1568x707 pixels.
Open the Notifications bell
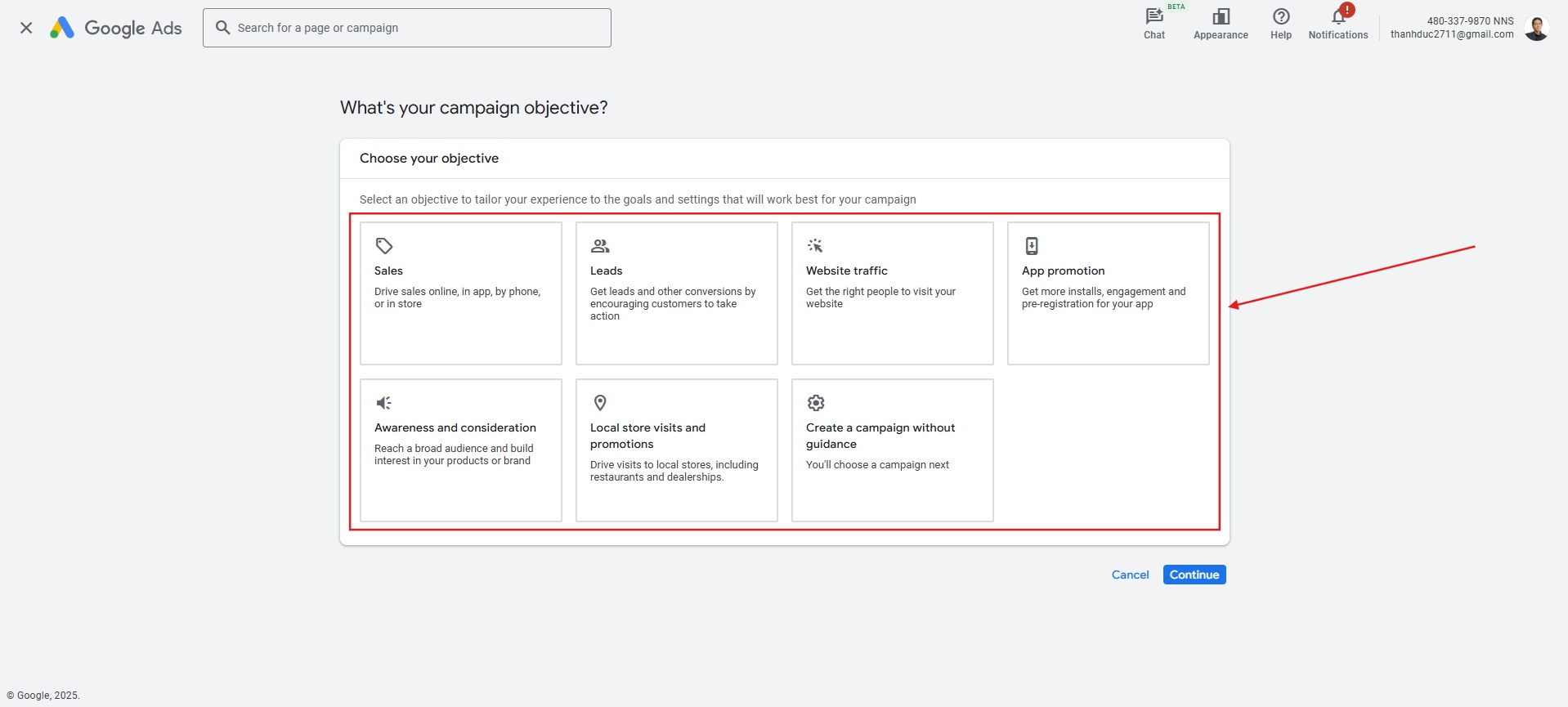click(1337, 24)
